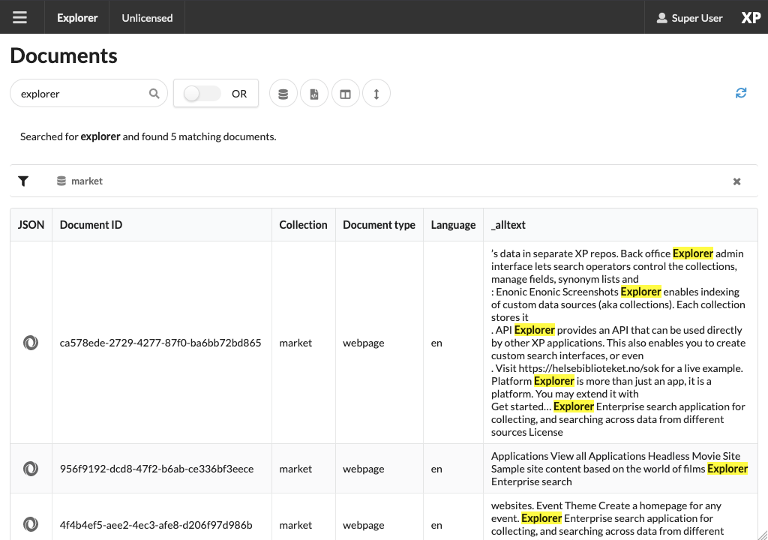Click en language in the 4f4b4ef5 row
This screenshot has height=540, width=768.
tap(436, 525)
